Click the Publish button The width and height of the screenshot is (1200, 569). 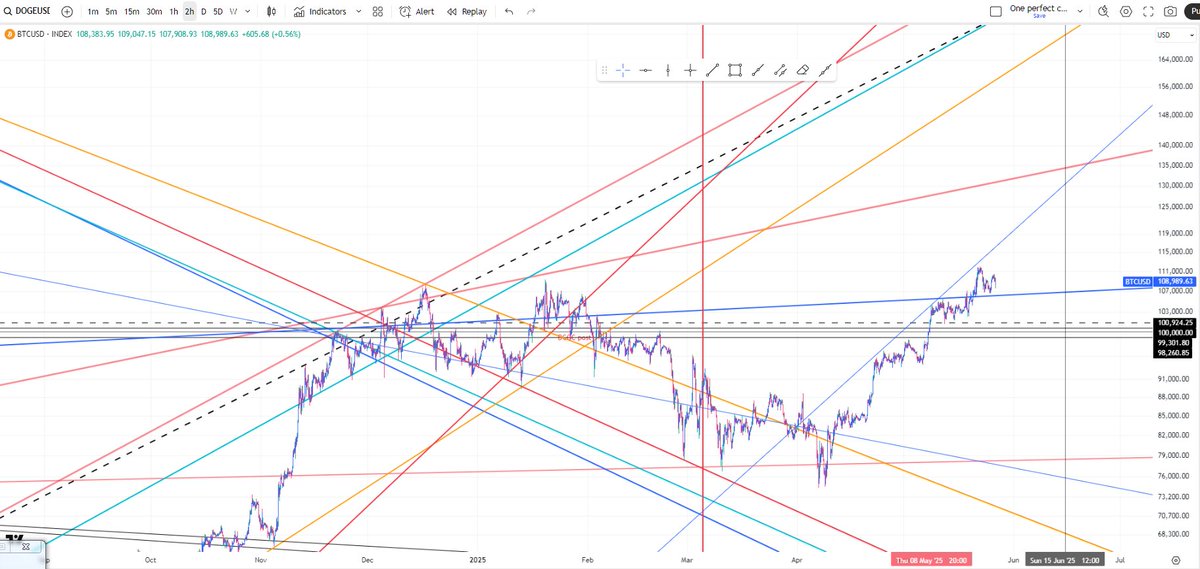pyautogui.click(x=1194, y=11)
